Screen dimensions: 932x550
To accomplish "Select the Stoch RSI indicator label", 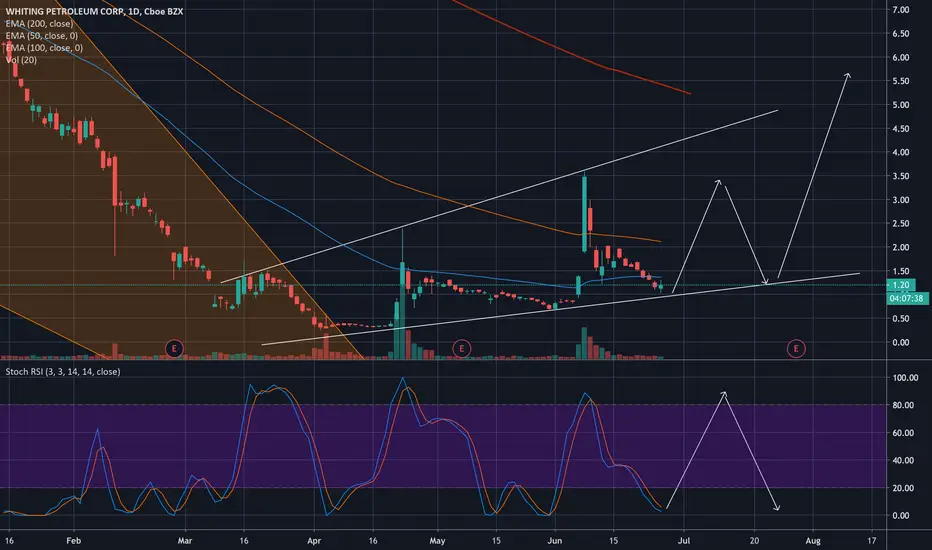I will (x=63, y=372).
